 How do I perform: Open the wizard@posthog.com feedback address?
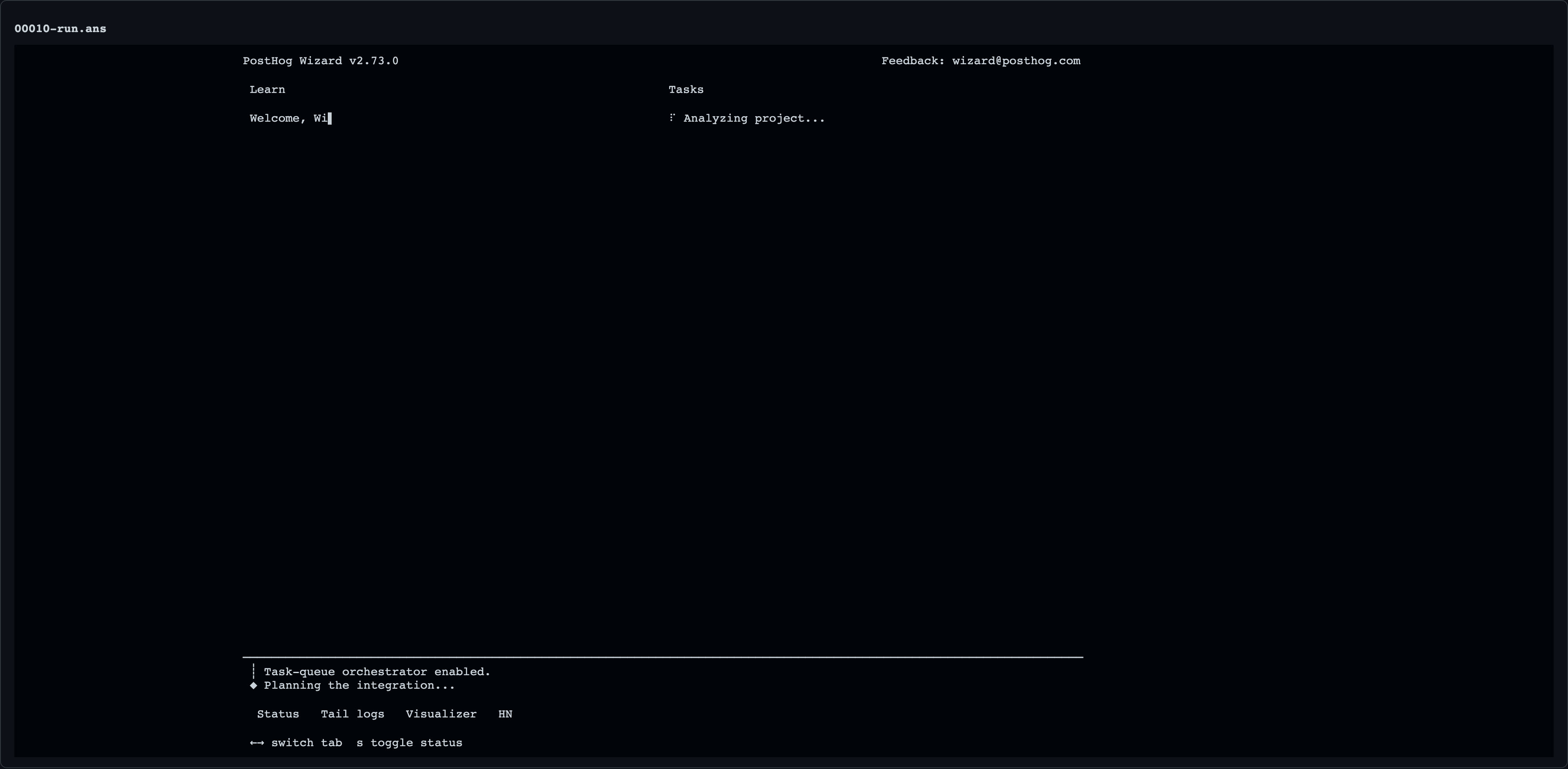coord(1016,61)
